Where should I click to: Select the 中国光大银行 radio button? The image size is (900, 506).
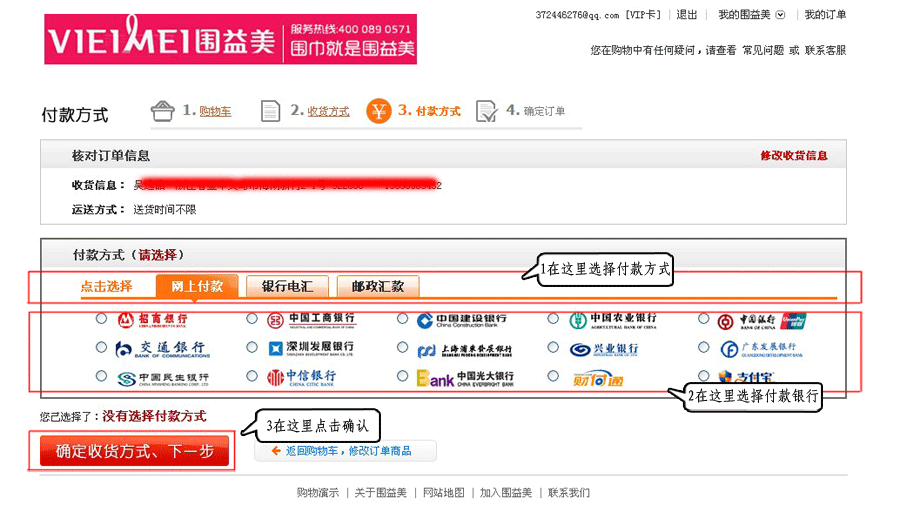402,376
